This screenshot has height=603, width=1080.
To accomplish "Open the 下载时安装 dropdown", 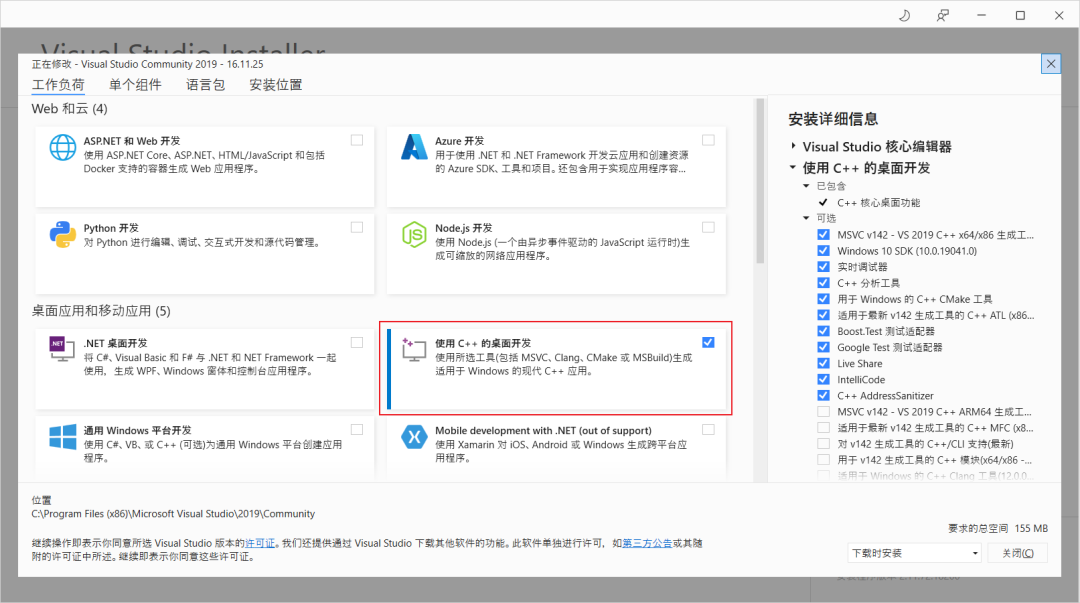I will click(915, 553).
